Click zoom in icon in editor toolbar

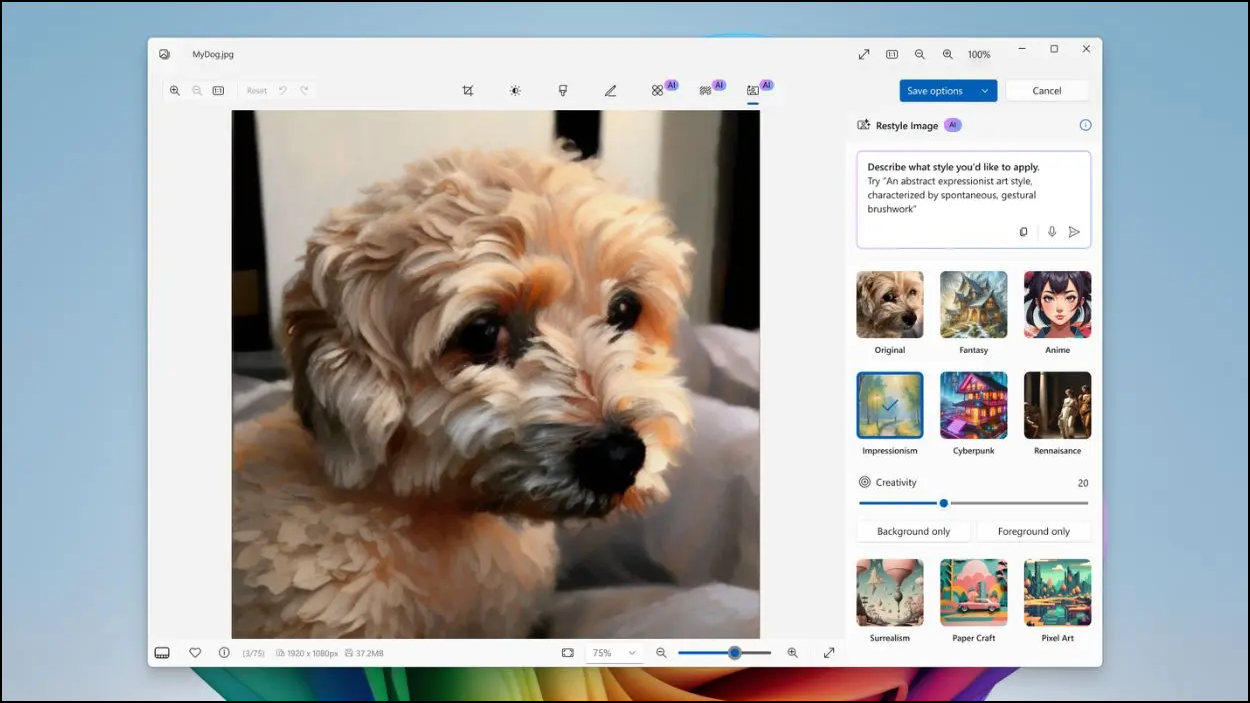click(x=175, y=90)
